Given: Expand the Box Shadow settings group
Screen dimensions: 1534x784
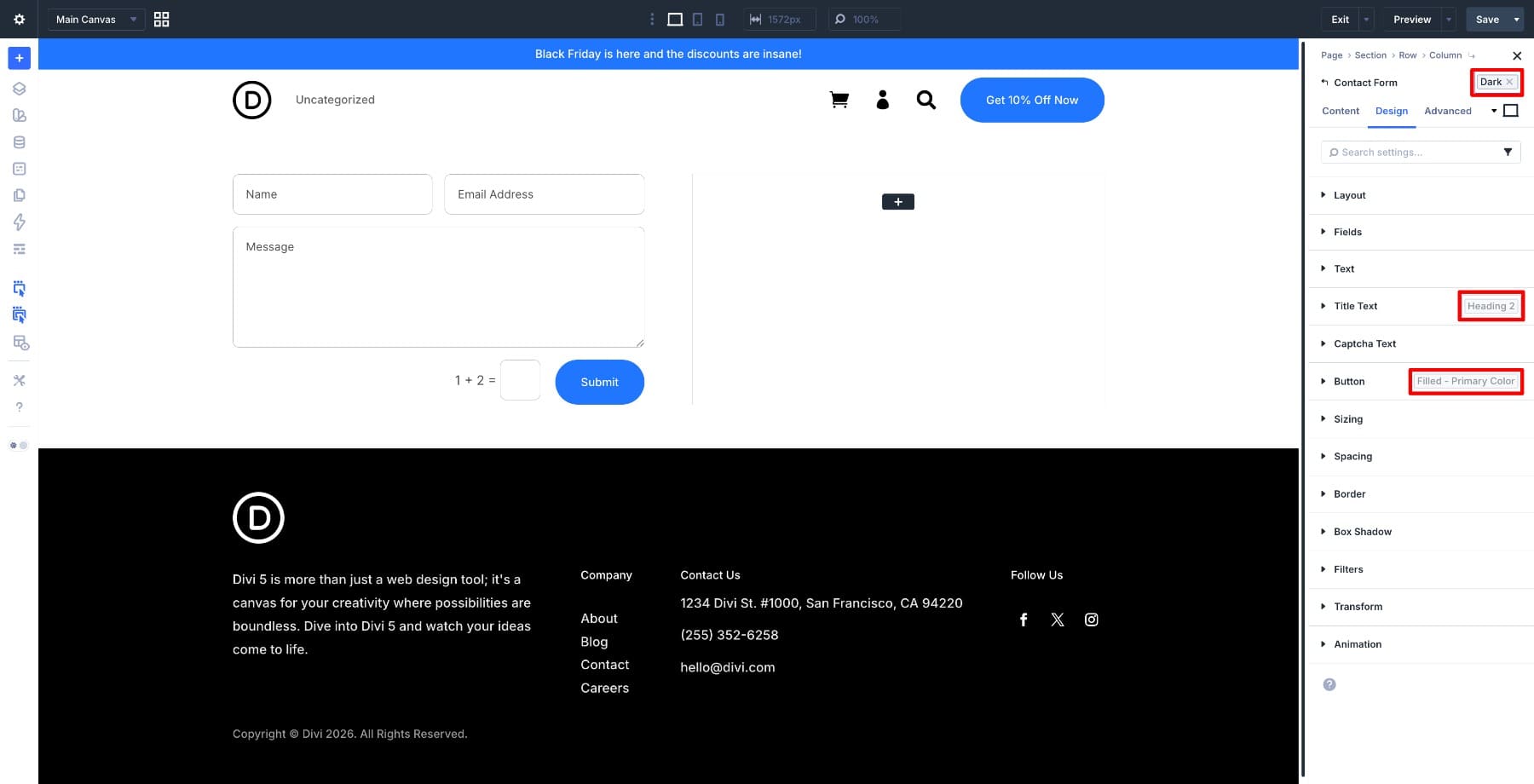Looking at the screenshot, I should [x=1421, y=531].
